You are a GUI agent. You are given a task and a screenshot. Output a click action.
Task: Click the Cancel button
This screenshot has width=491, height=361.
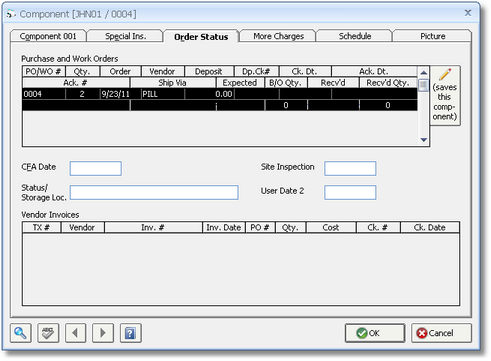(x=441, y=333)
